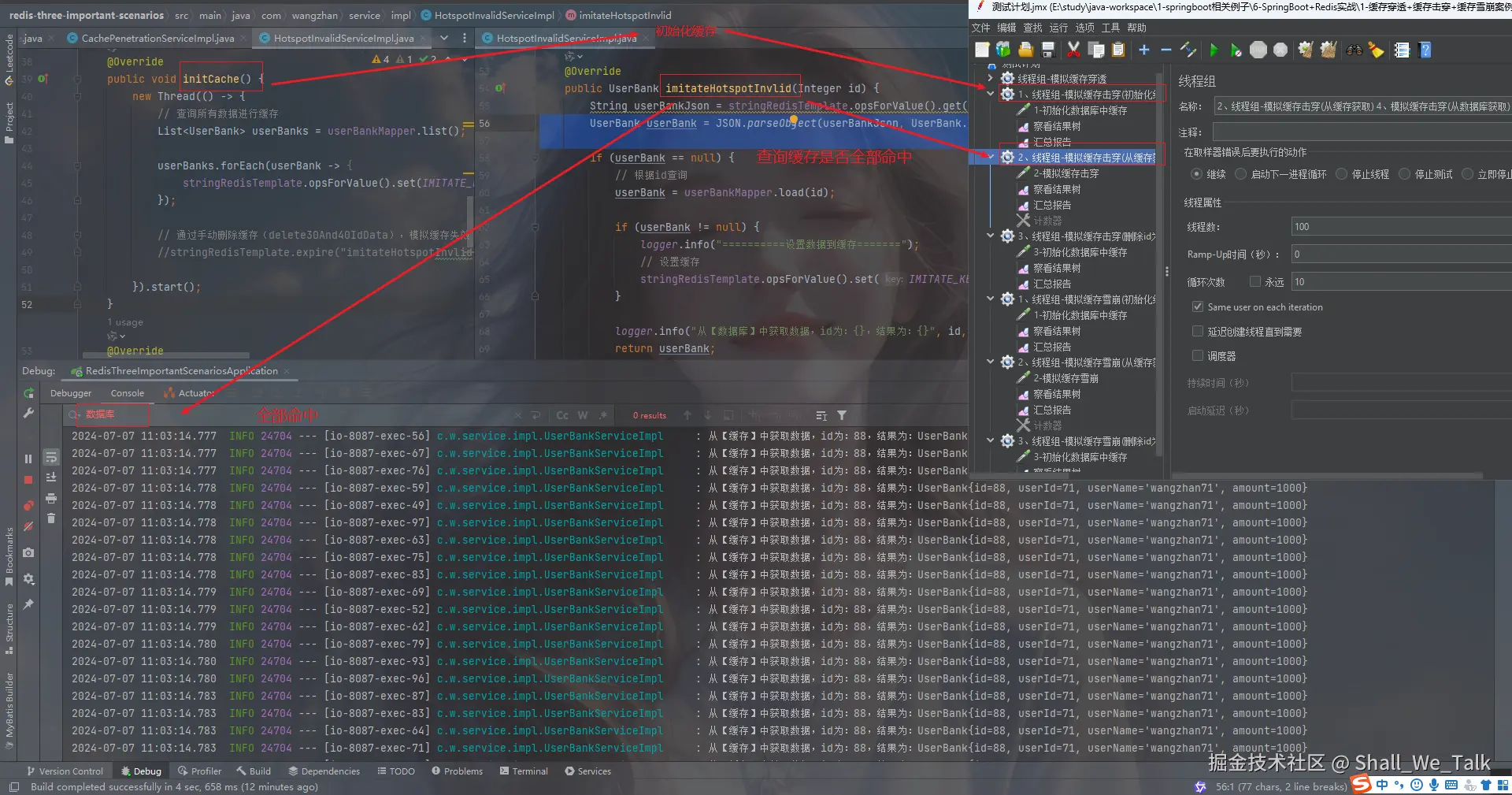
Task: Switch to the Debugger tab
Action: tap(71, 393)
